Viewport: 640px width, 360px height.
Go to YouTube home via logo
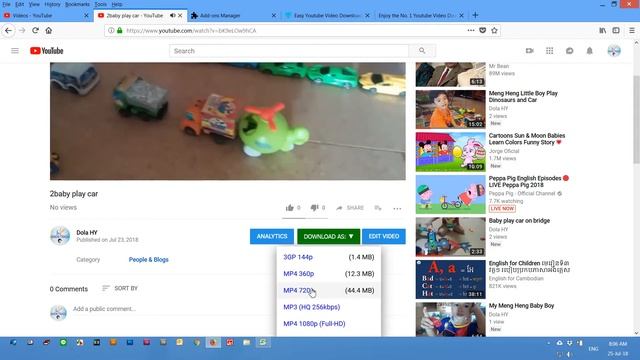47,51
